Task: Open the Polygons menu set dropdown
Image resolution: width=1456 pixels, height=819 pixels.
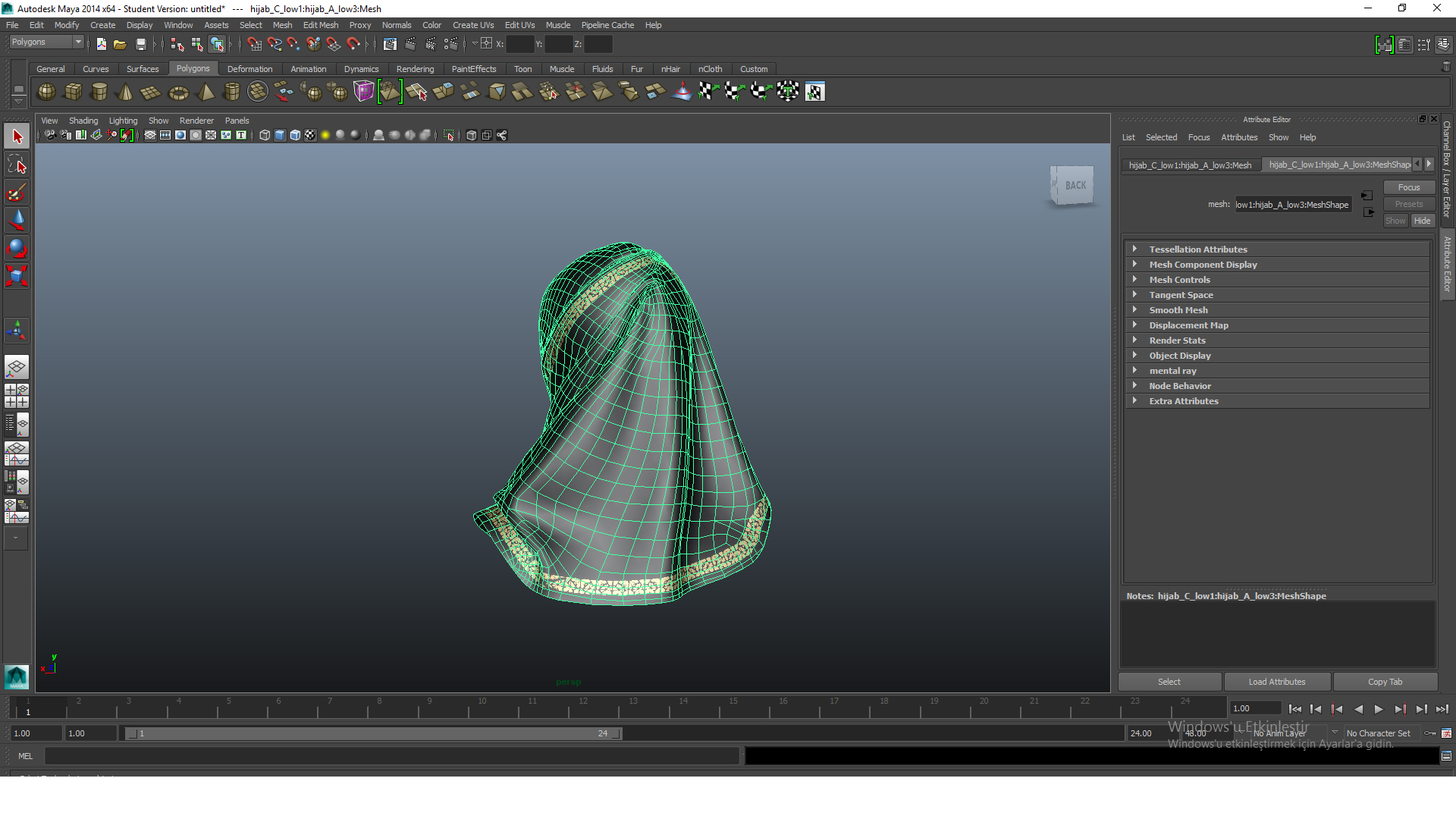Action: (x=46, y=42)
